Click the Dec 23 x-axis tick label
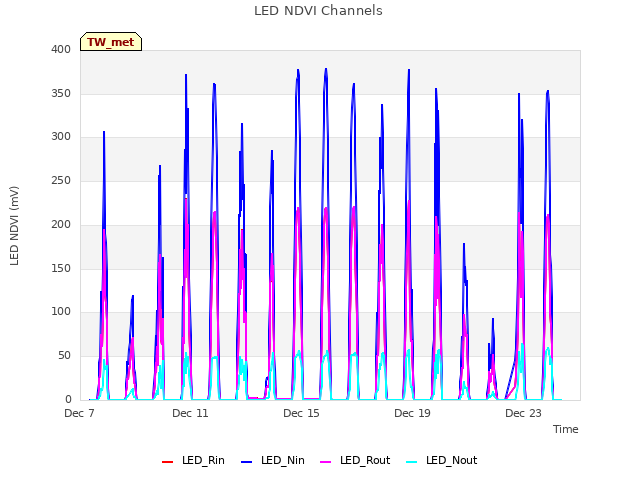The height and width of the screenshot is (480, 640). click(x=523, y=413)
